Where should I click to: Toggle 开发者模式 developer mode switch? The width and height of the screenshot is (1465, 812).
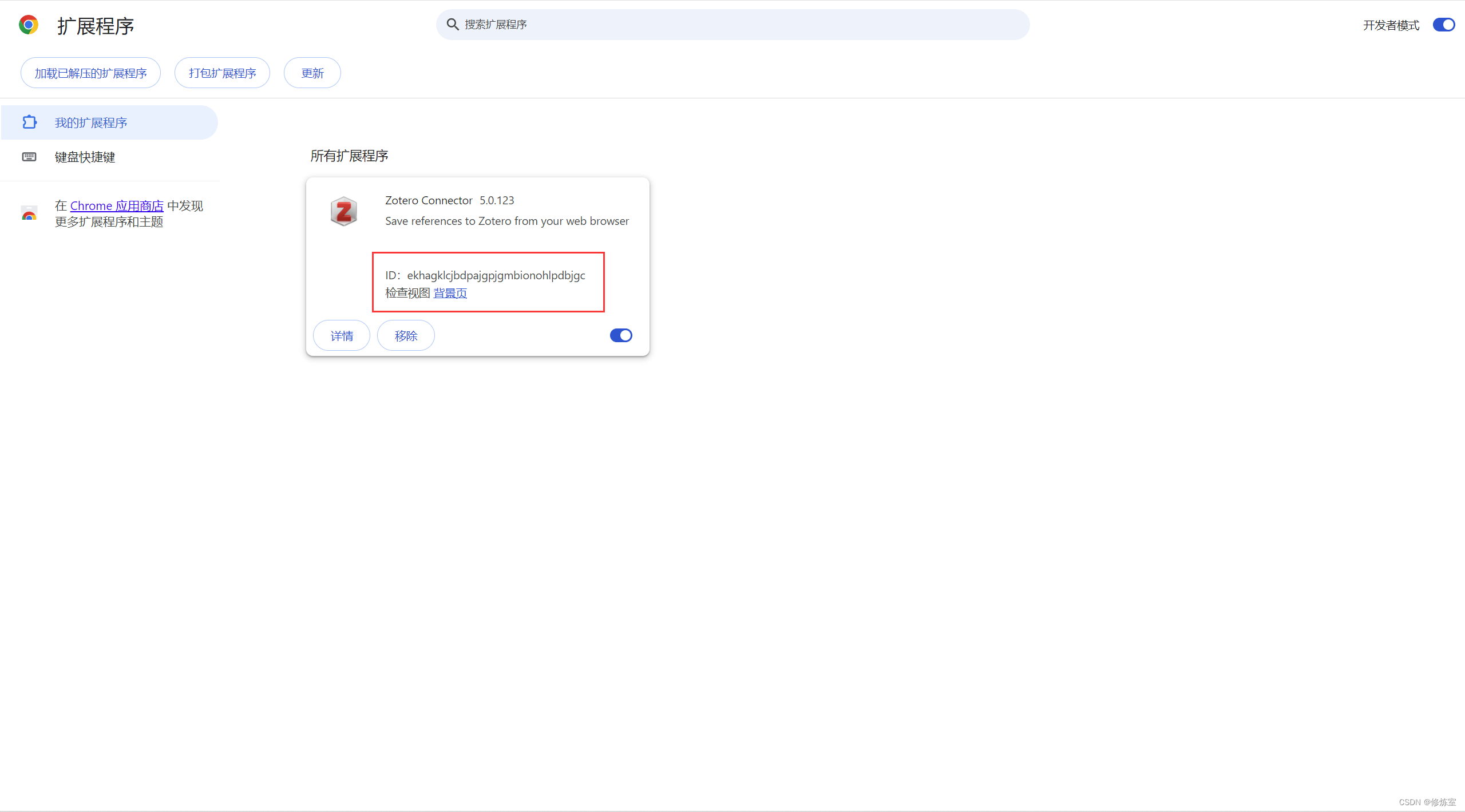tap(1443, 25)
